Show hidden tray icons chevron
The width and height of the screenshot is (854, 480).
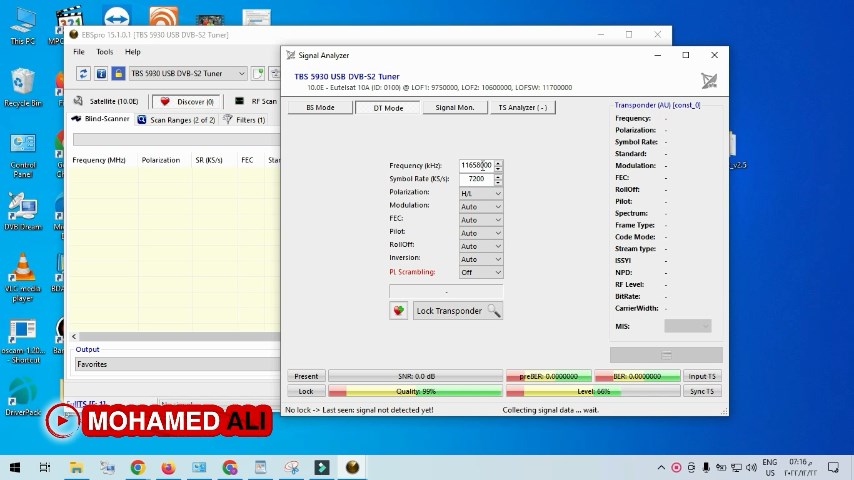(661, 467)
